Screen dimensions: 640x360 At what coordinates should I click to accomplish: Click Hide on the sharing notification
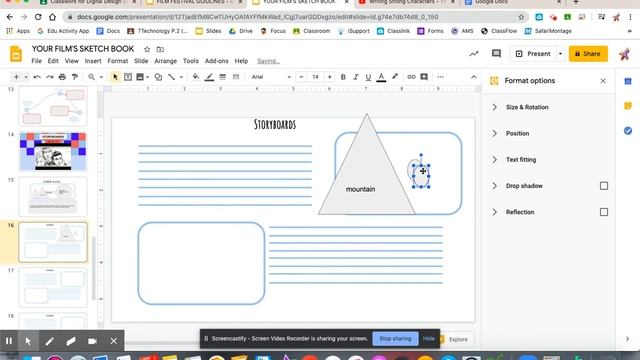tap(429, 338)
